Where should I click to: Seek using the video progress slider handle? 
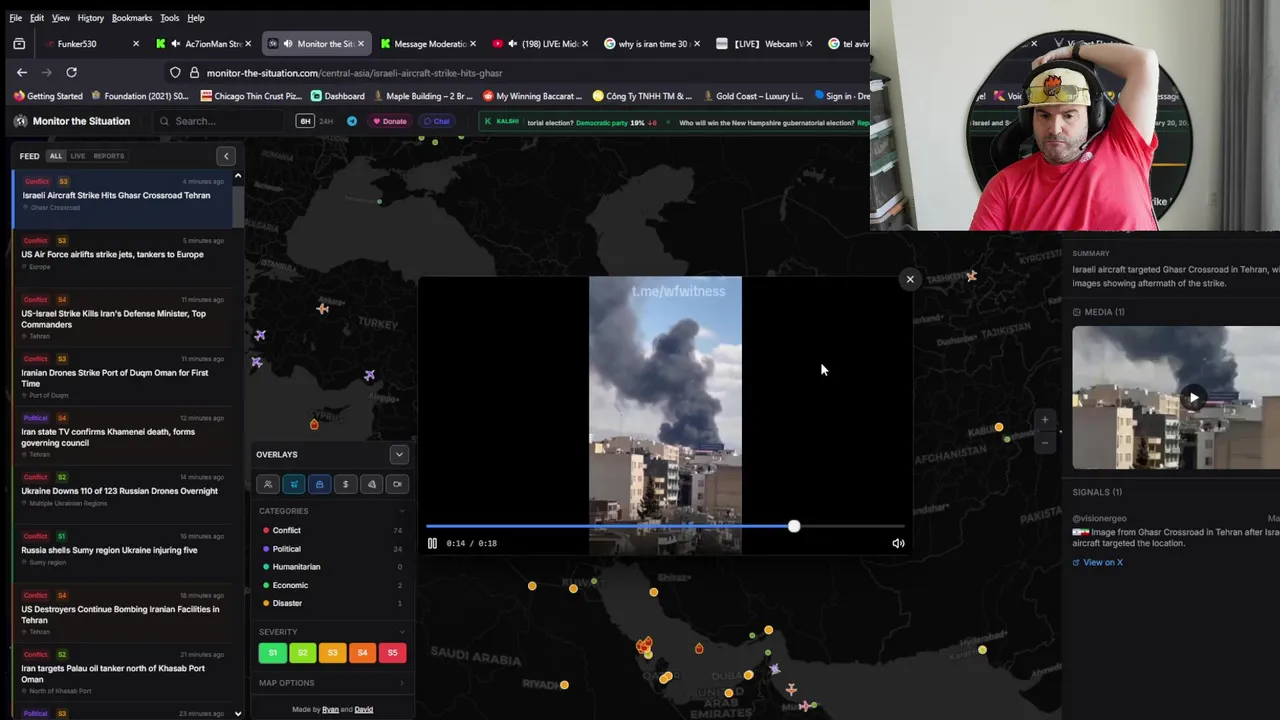(x=794, y=526)
